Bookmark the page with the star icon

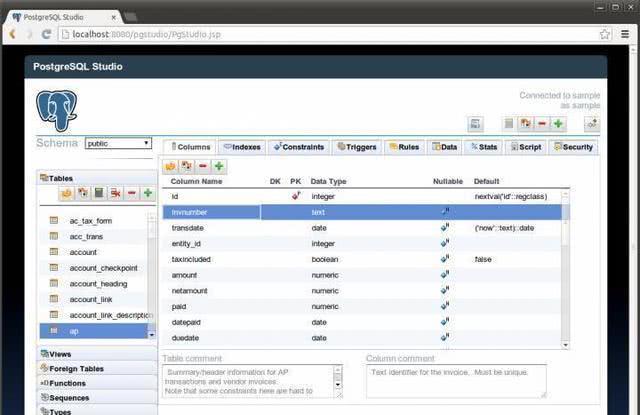[x=605, y=34]
